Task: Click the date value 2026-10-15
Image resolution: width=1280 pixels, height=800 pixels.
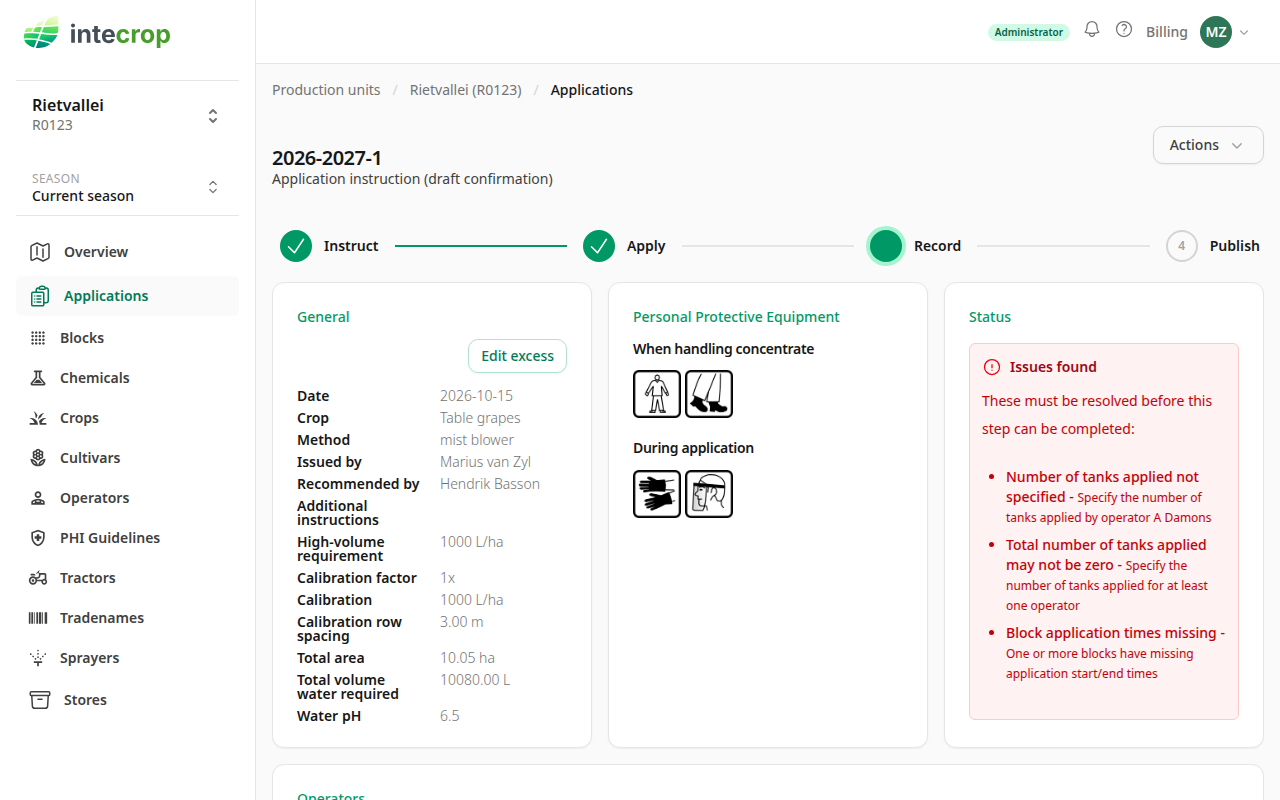Action: click(x=476, y=396)
